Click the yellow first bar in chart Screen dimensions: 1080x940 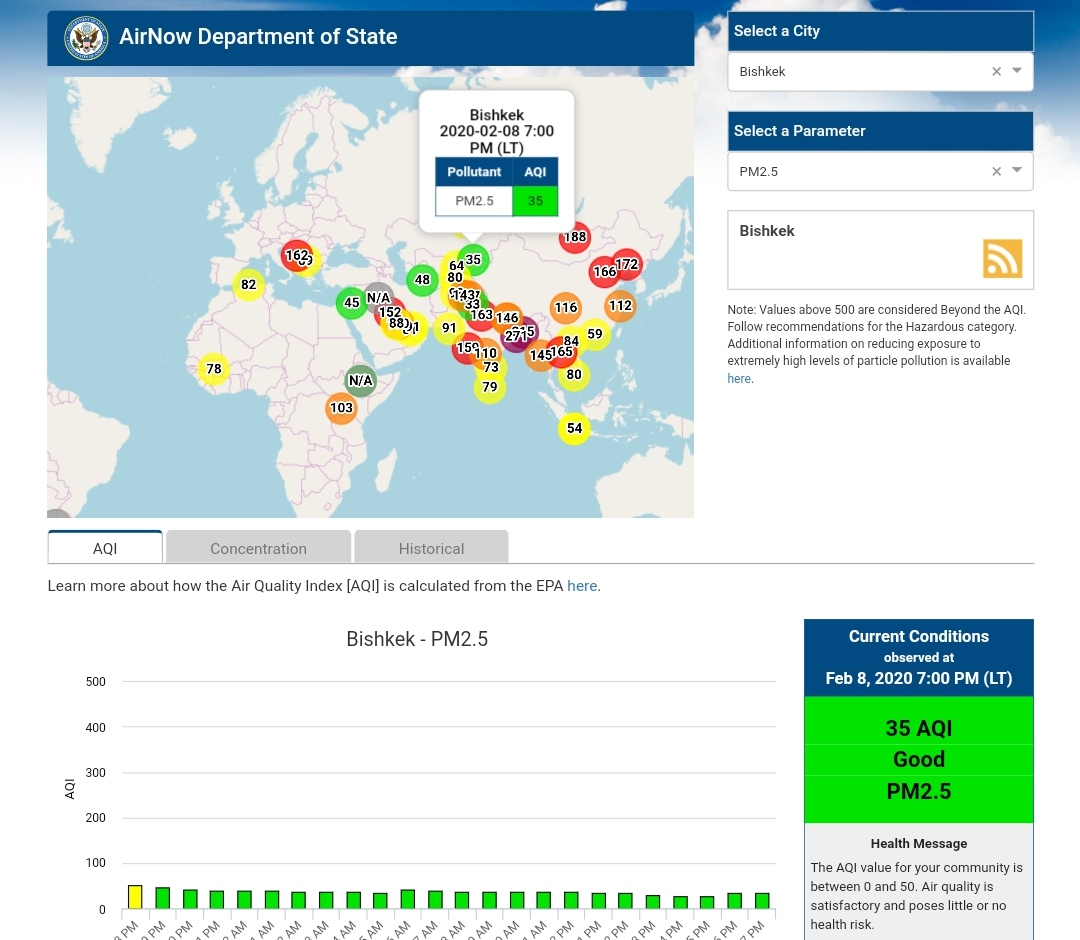coord(134,897)
